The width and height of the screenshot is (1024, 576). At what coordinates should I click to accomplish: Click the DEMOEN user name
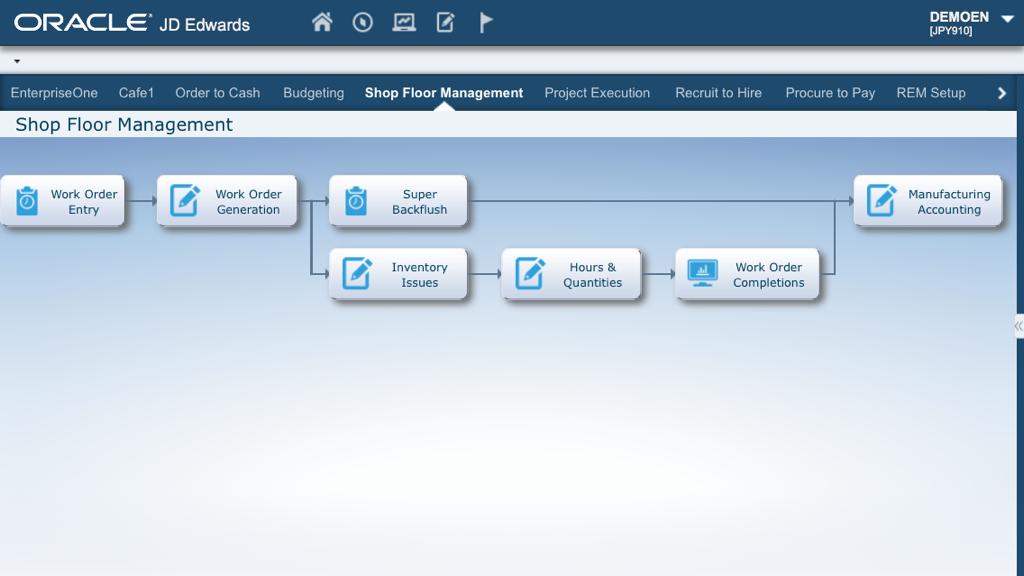point(959,17)
